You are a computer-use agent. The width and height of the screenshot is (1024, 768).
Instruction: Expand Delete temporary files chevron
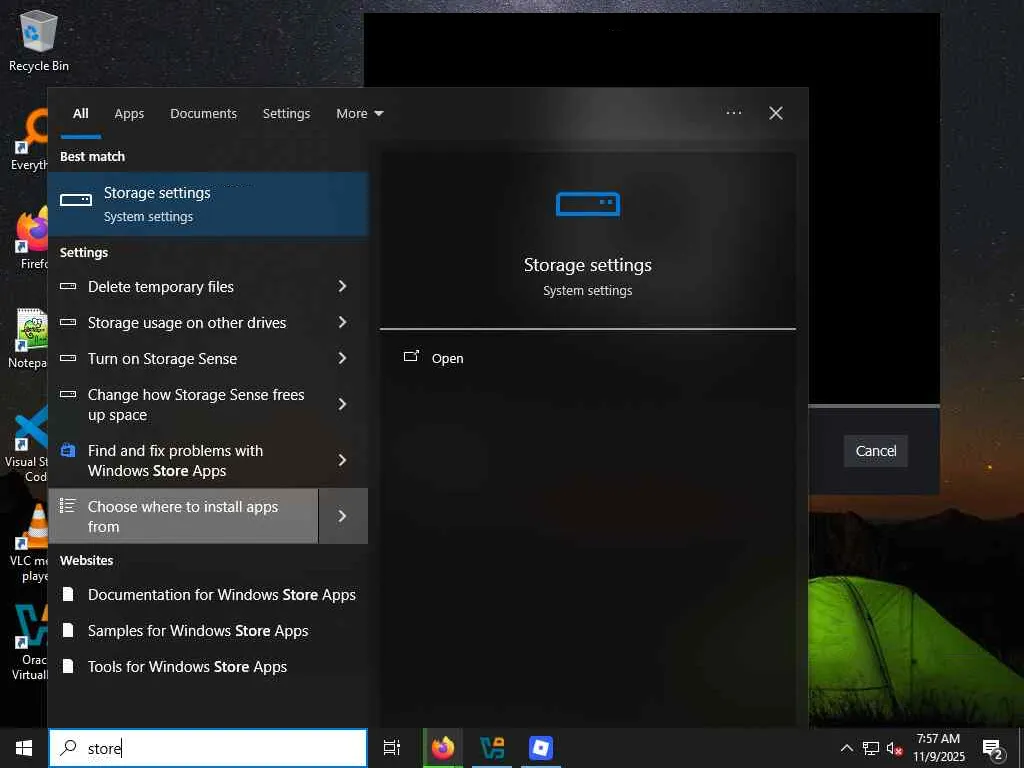[342, 286]
